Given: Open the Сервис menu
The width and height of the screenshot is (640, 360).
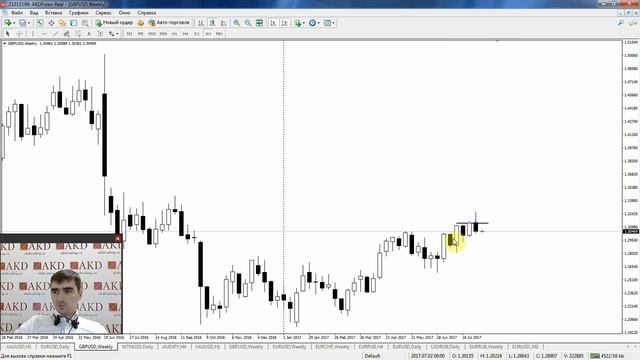Looking at the screenshot, I should point(103,13).
